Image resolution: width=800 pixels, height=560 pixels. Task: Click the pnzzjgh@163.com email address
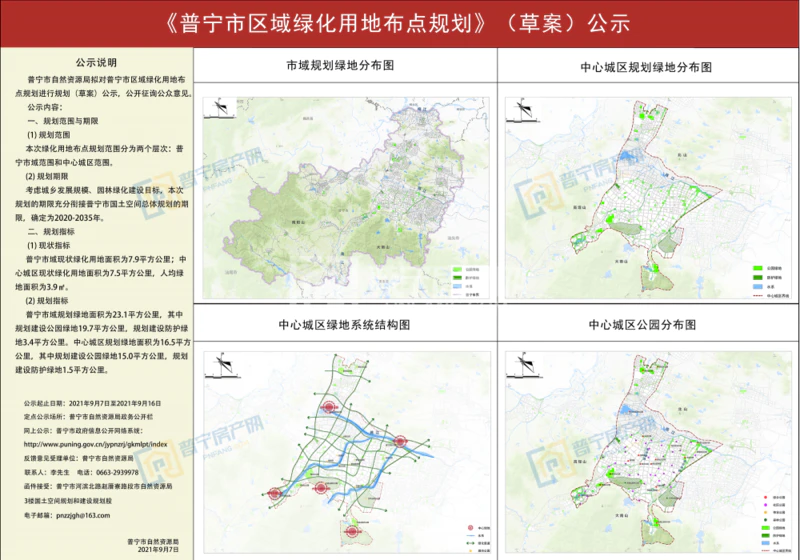[x=84, y=514]
